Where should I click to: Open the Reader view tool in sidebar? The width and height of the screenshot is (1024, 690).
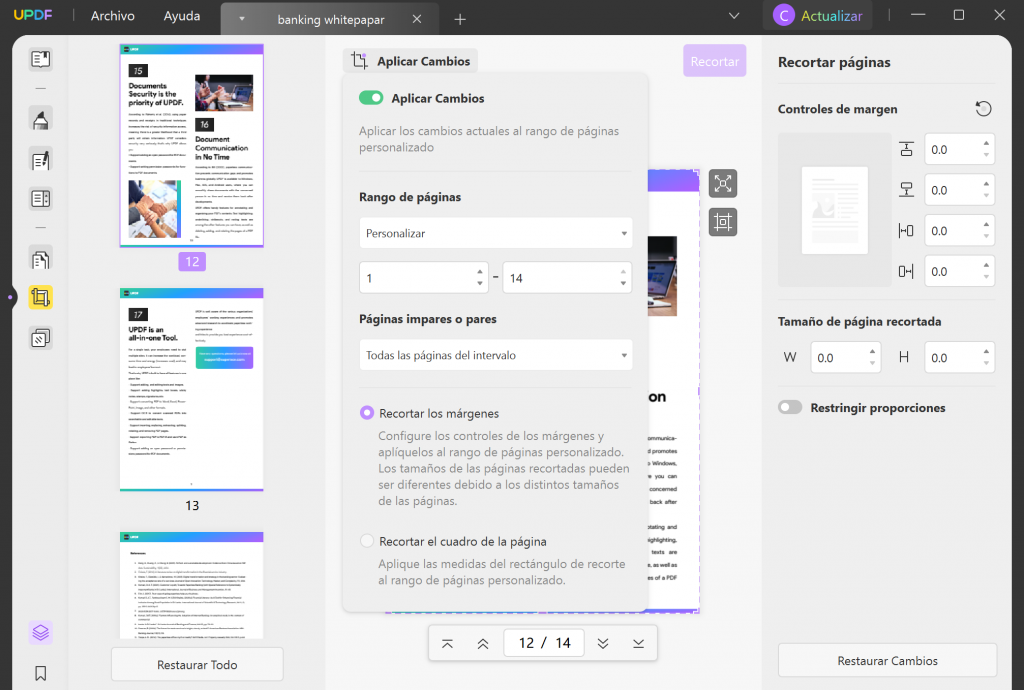click(40, 58)
